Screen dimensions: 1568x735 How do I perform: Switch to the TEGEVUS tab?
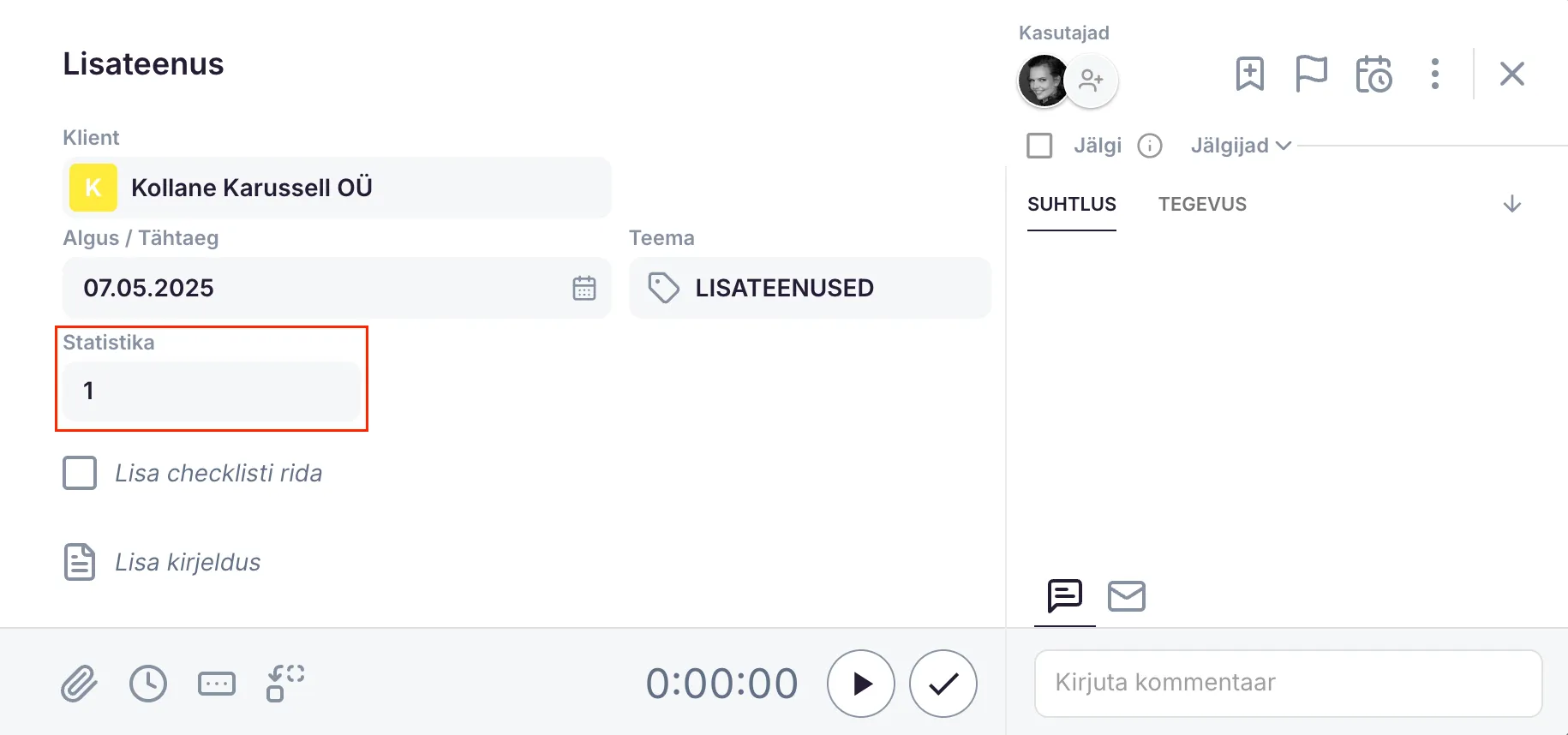pyautogui.click(x=1202, y=204)
